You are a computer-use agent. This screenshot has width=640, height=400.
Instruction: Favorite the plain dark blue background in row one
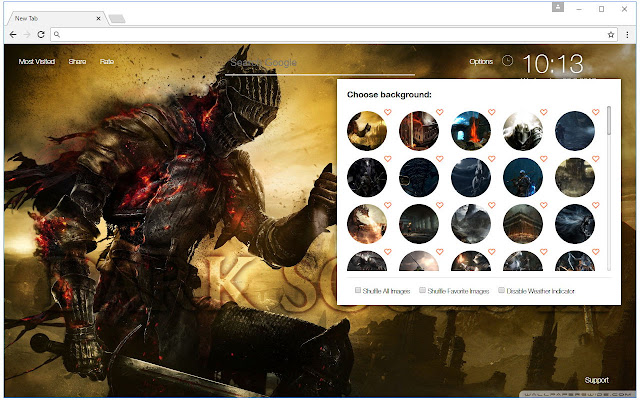[596, 112]
